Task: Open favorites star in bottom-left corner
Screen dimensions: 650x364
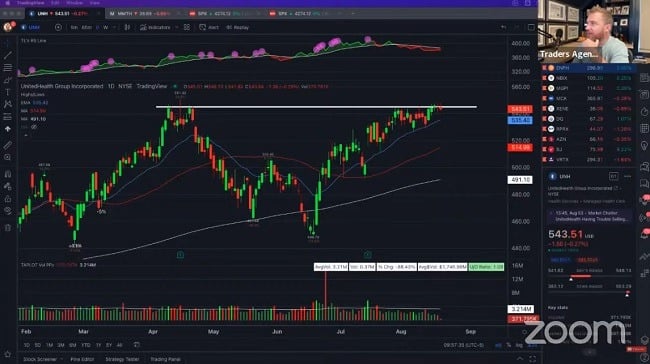Action: point(7,354)
